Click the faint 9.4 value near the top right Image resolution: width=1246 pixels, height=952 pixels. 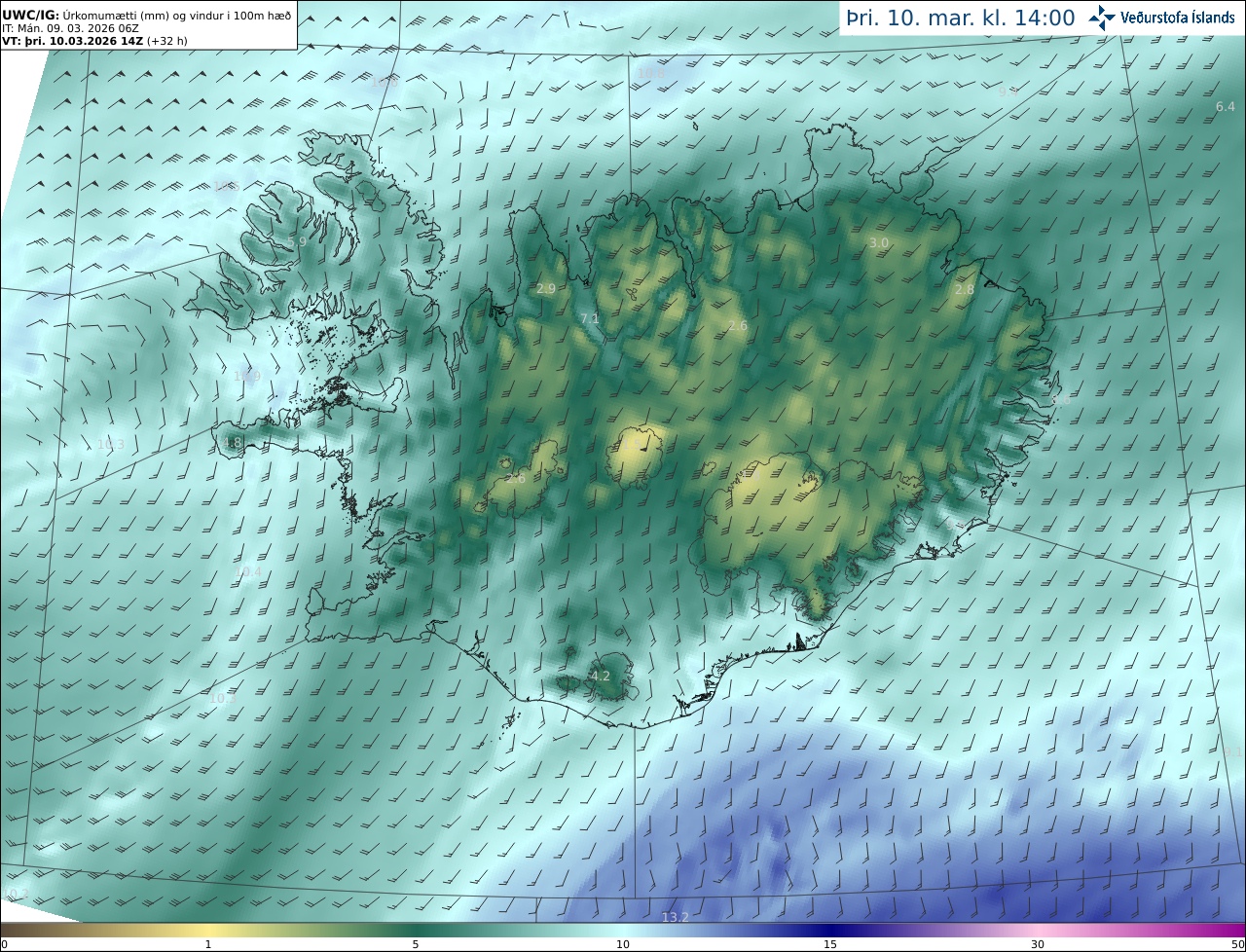(x=1008, y=91)
